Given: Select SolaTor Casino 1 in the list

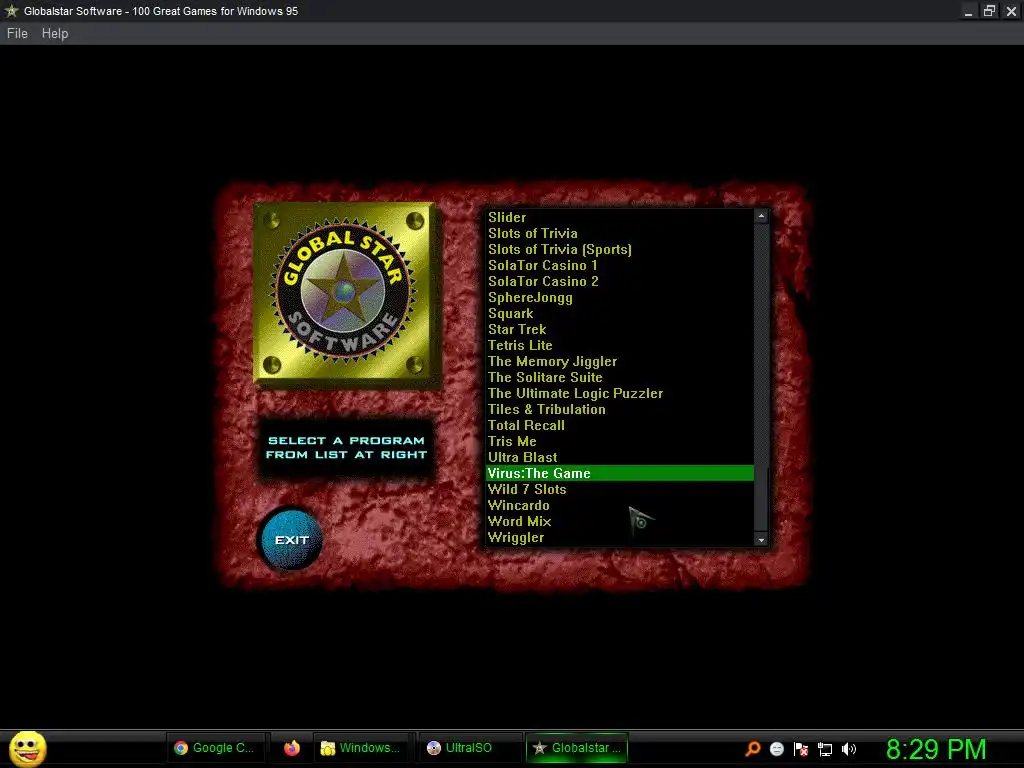Looking at the screenshot, I should [x=620, y=265].
